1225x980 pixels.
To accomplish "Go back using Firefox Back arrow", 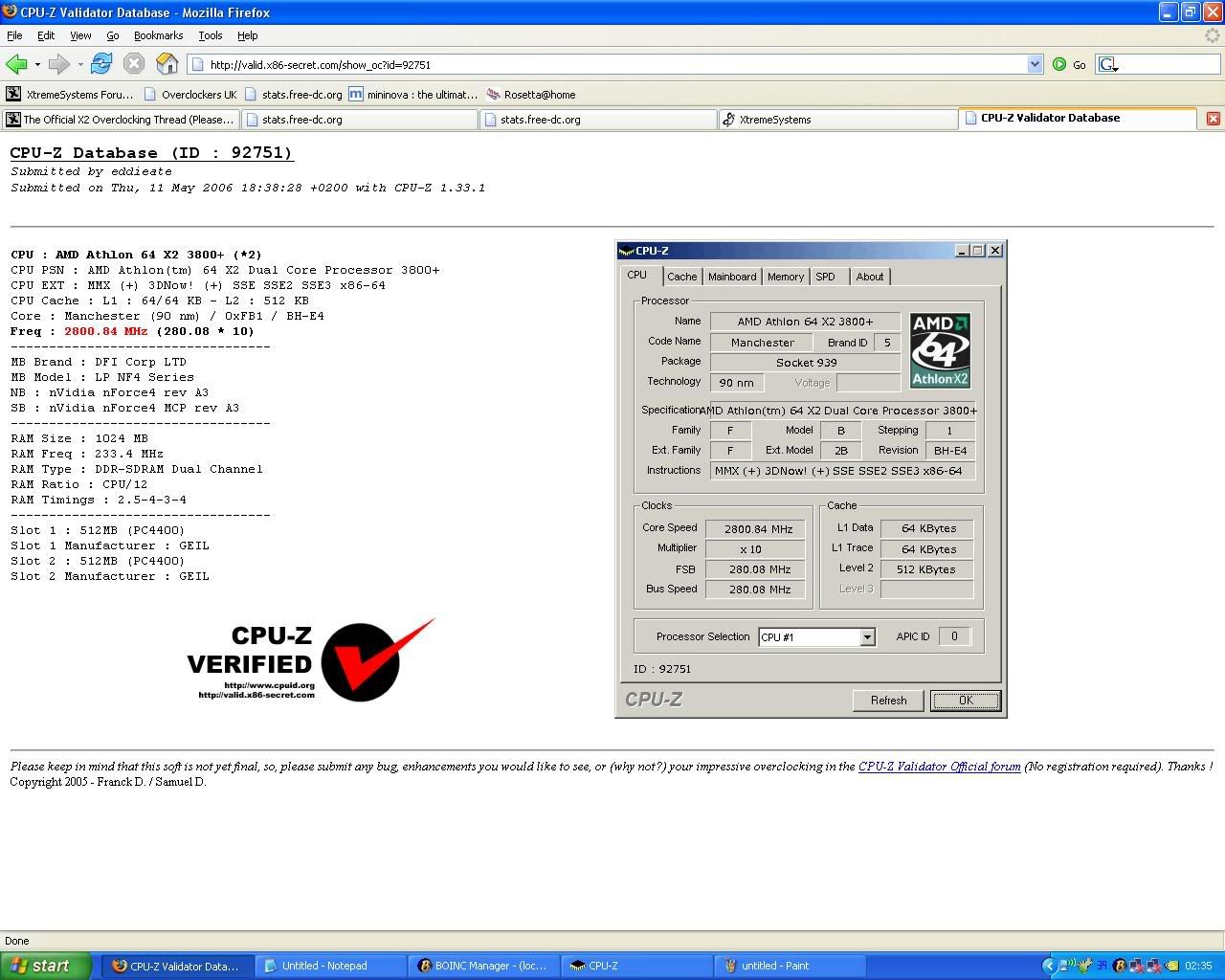I will click(16, 64).
